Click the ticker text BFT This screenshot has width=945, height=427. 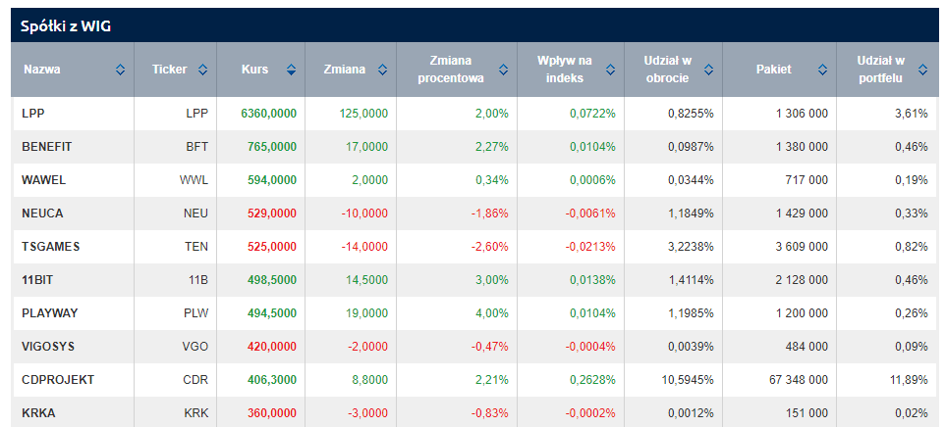[197, 146]
